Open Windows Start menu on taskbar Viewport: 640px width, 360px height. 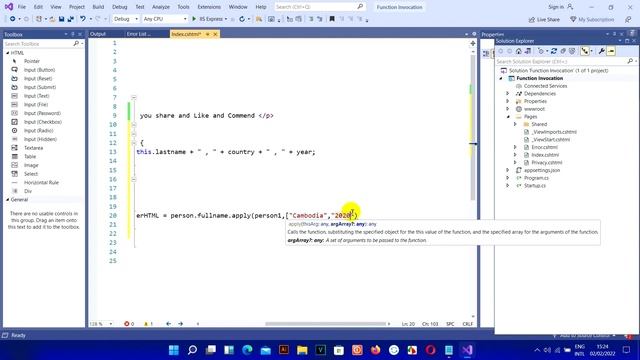pyautogui.click(x=174, y=350)
